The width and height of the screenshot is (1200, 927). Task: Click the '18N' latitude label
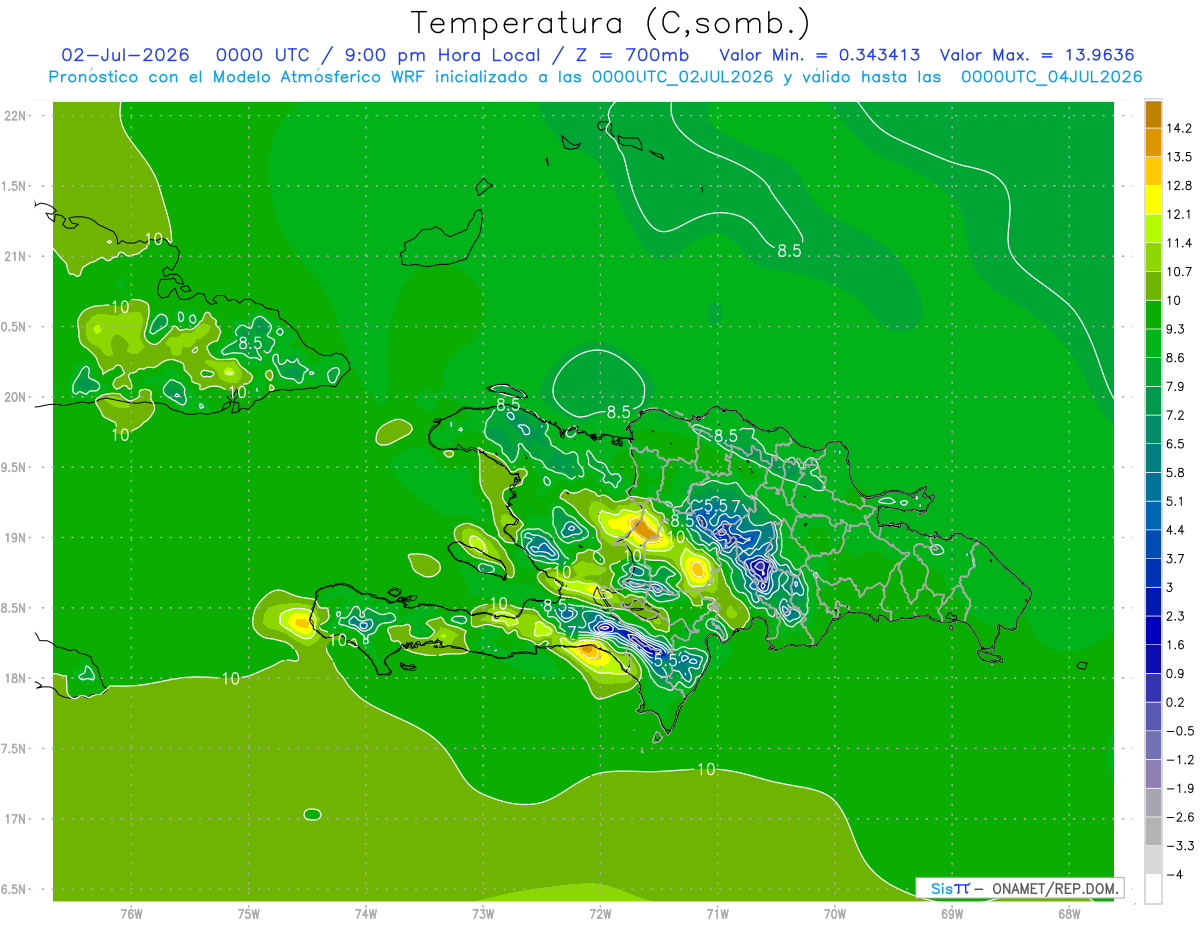(16, 679)
